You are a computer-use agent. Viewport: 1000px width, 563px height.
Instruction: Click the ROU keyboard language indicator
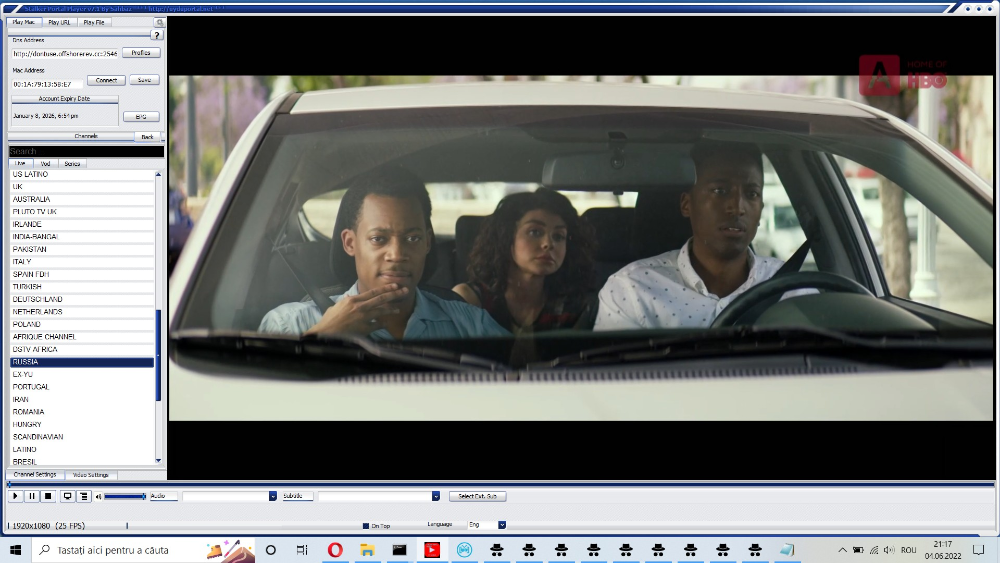pos(909,550)
